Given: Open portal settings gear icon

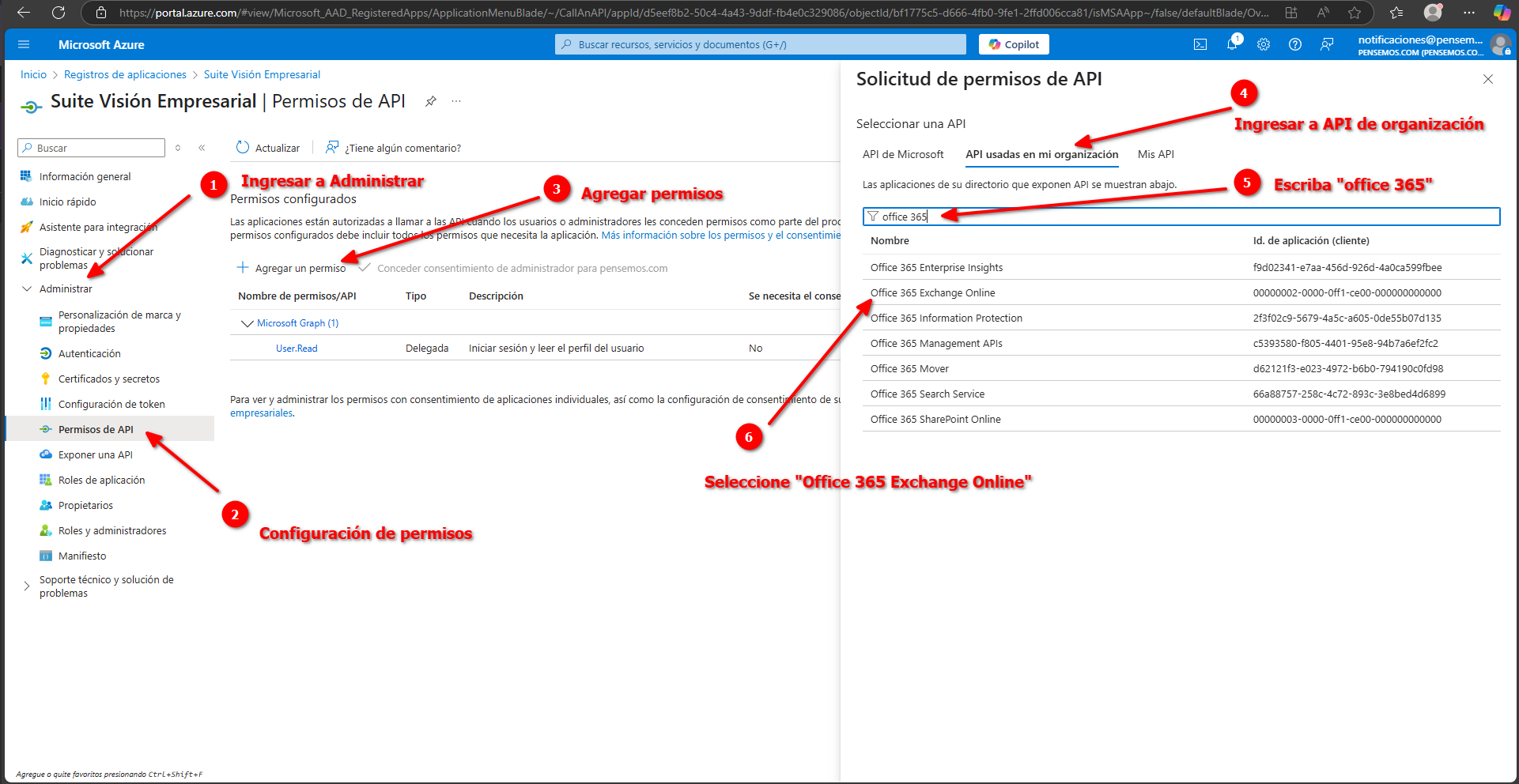Looking at the screenshot, I should click(1264, 44).
